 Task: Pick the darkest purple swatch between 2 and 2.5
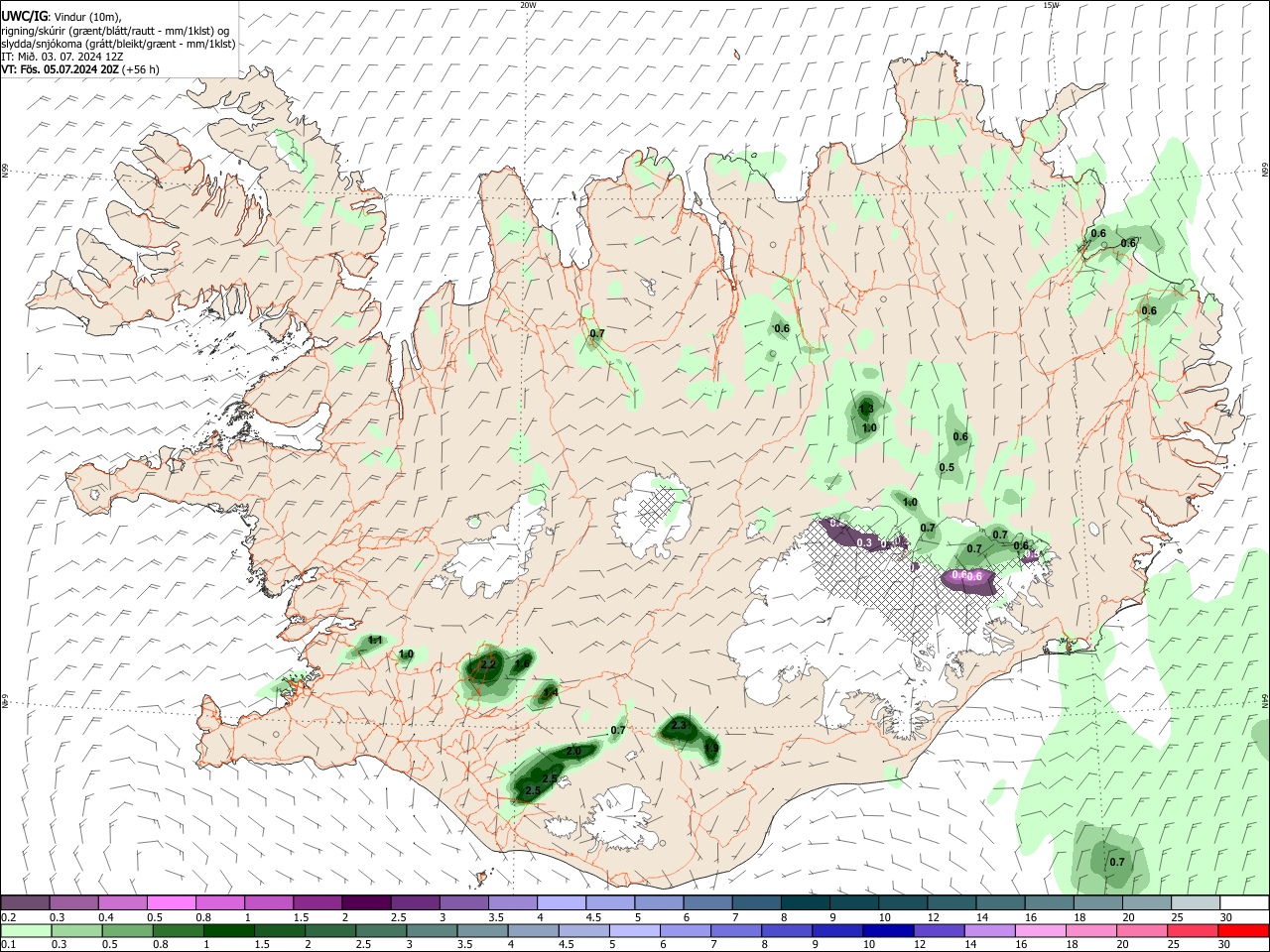click(x=366, y=902)
